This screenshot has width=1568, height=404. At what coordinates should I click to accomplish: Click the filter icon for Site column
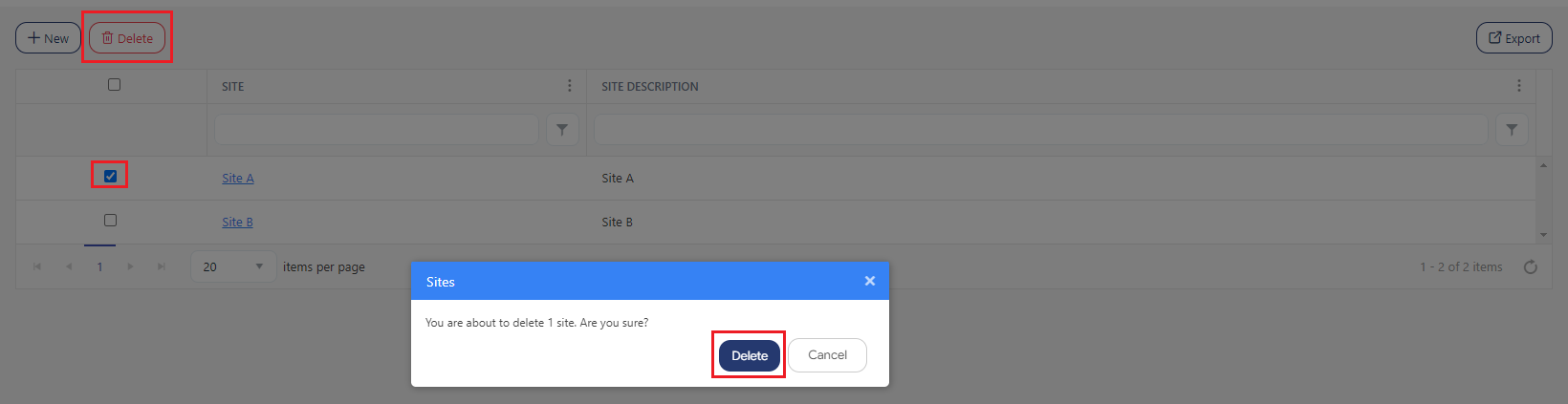click(562, 130)
